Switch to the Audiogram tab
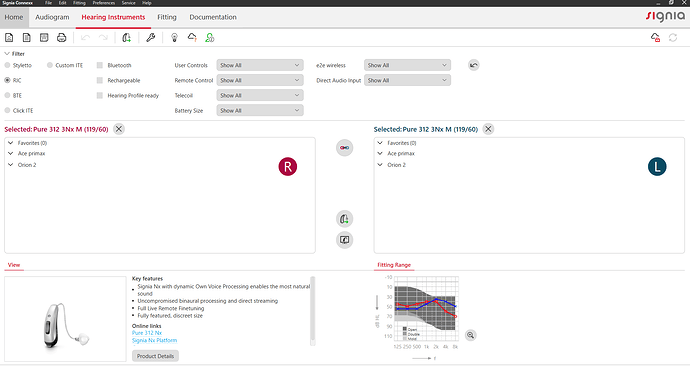The image size is (690, 366). (52, 17)
